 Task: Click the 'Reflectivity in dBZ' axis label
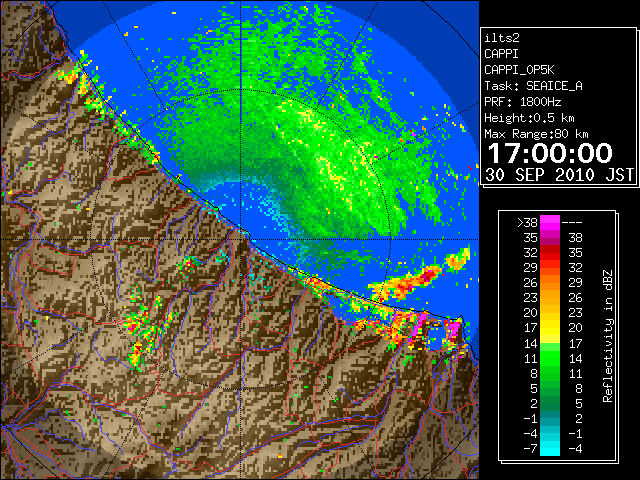coord(608,336)
